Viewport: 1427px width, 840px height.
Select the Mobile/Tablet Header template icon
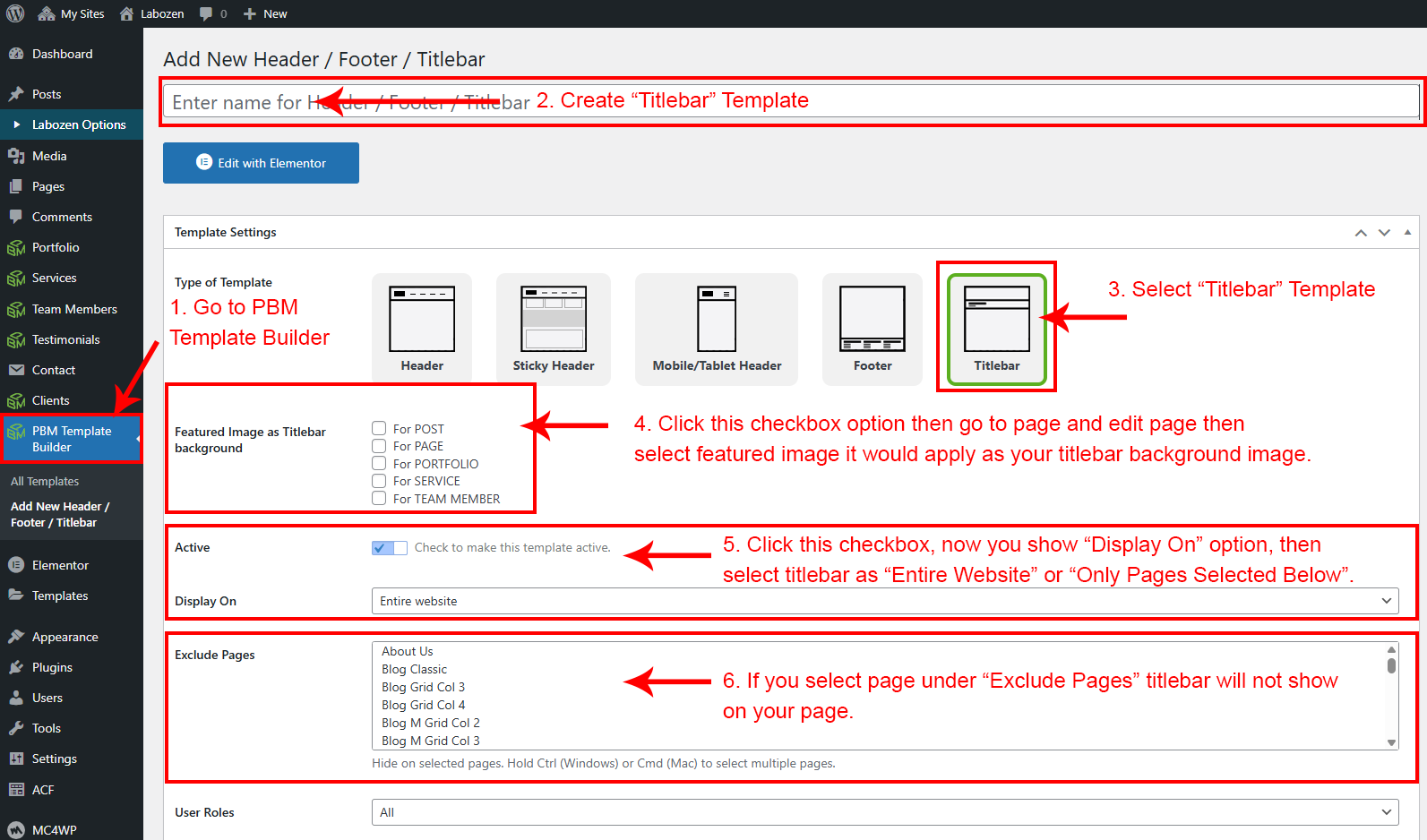[717, 320]
